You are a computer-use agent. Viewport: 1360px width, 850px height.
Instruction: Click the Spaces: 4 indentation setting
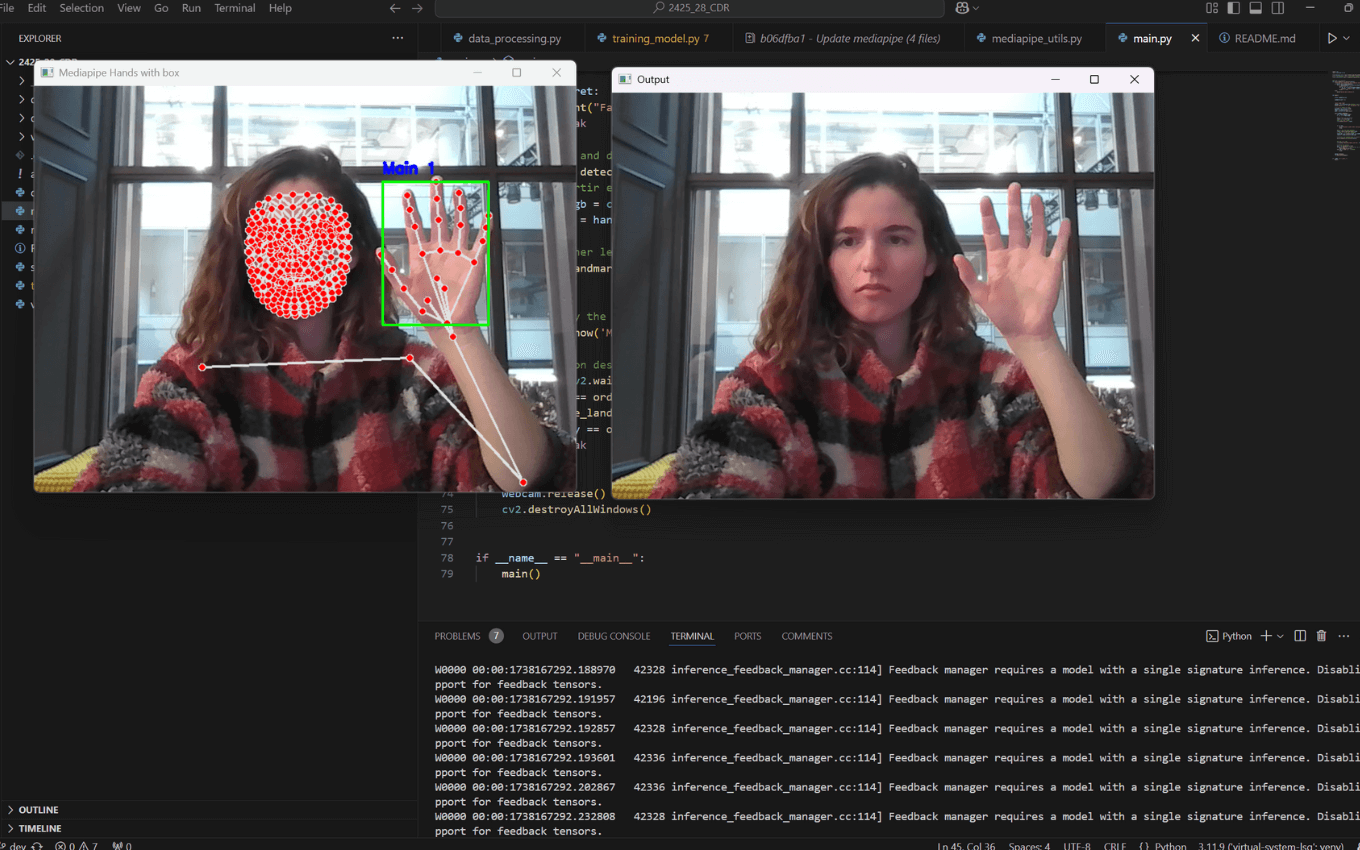coord(1029,846)
